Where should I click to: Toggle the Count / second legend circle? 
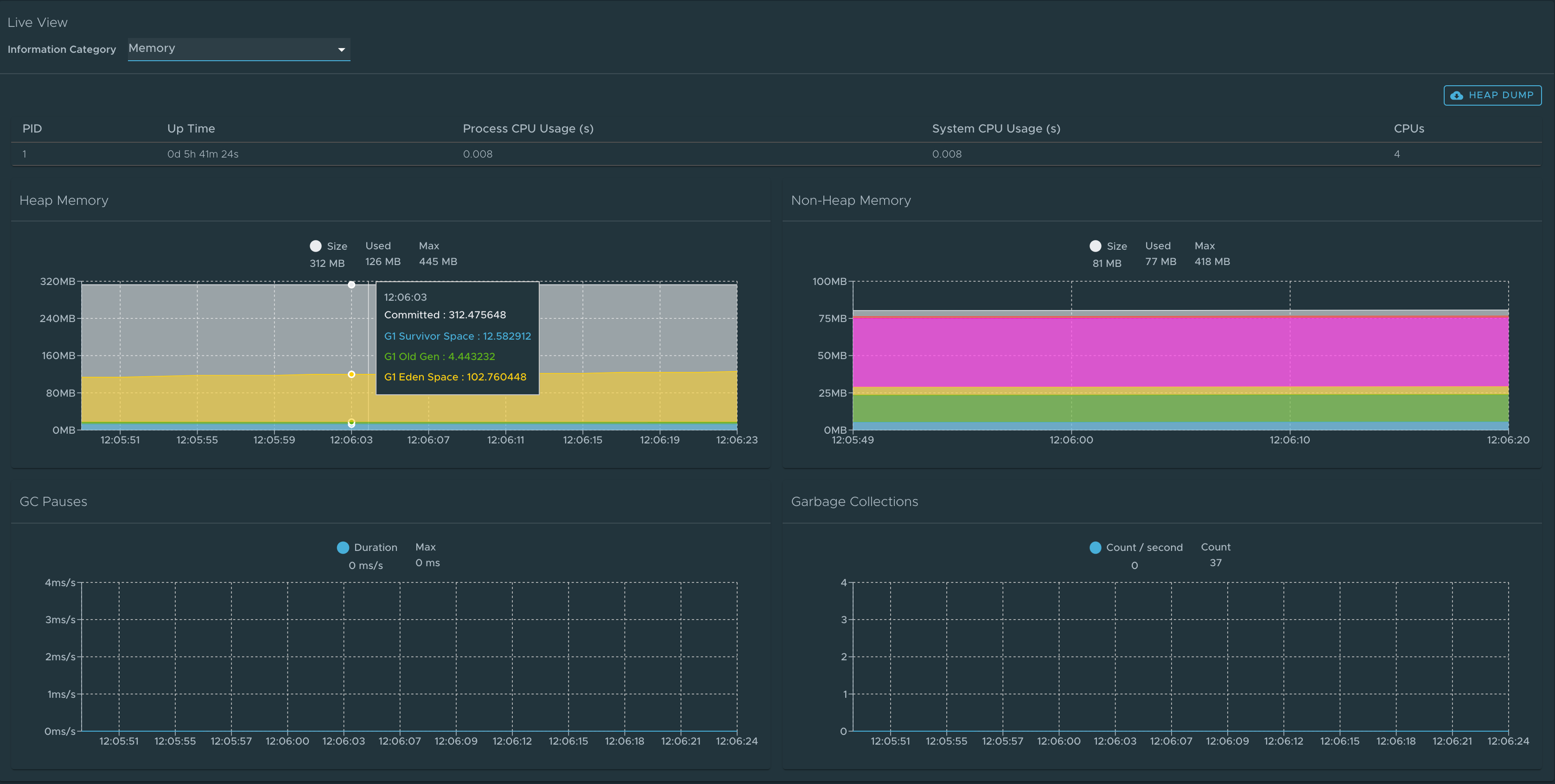pyautogui.click(x=1095, y=547)
